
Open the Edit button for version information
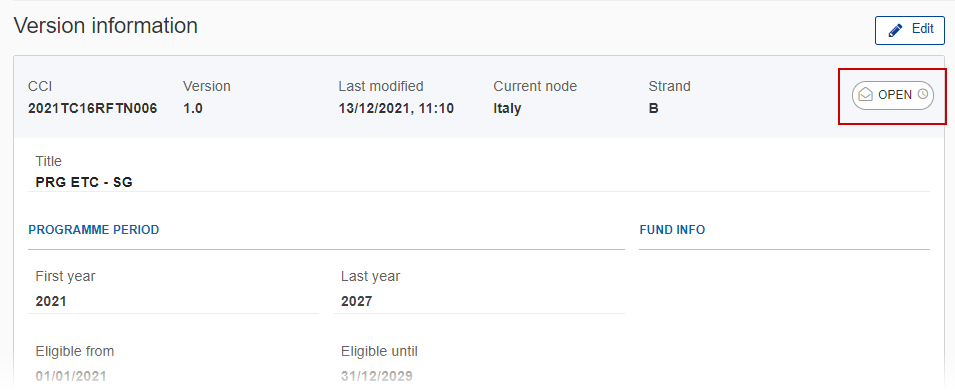pos(910,30)
